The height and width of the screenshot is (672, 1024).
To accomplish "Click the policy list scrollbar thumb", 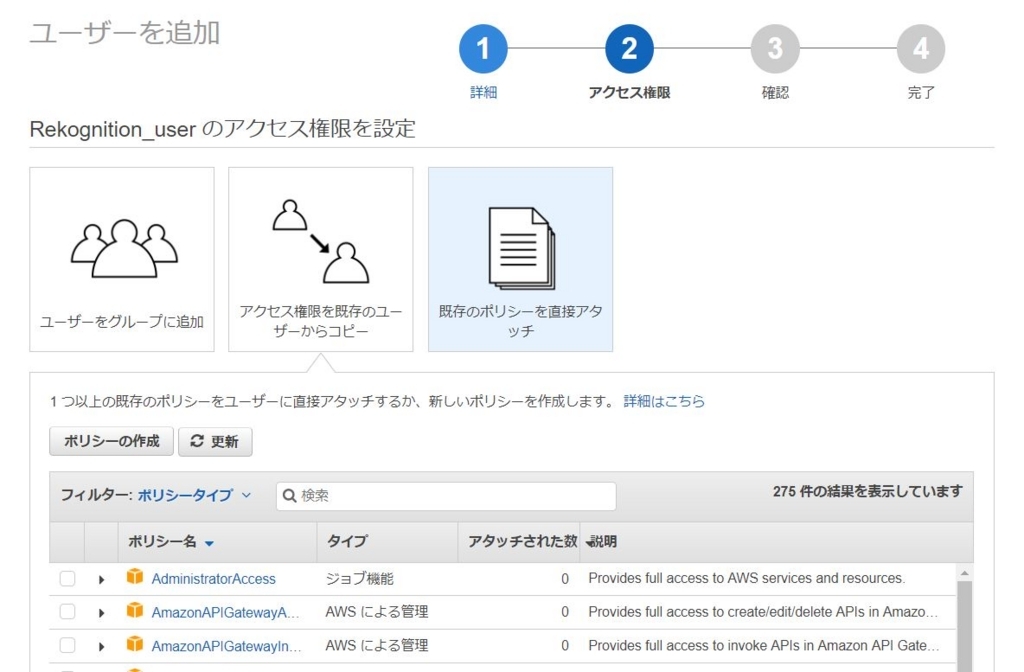I will pyautogui.click(x=965, y=626).
